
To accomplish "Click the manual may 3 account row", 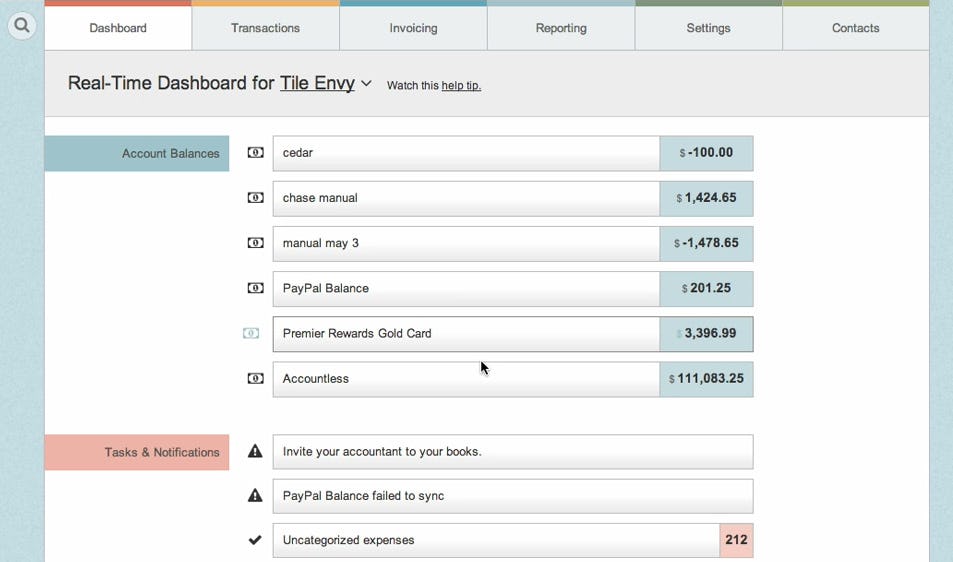I will tap(465, 243).
